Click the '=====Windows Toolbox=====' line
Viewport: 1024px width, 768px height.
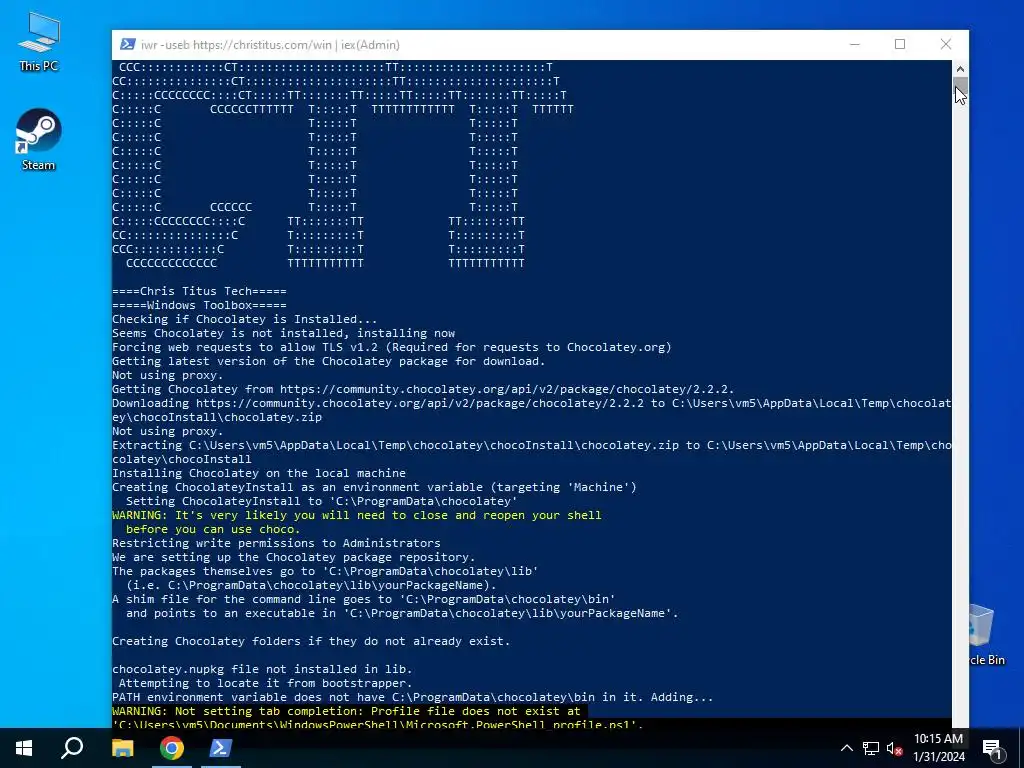click(199, 305)
